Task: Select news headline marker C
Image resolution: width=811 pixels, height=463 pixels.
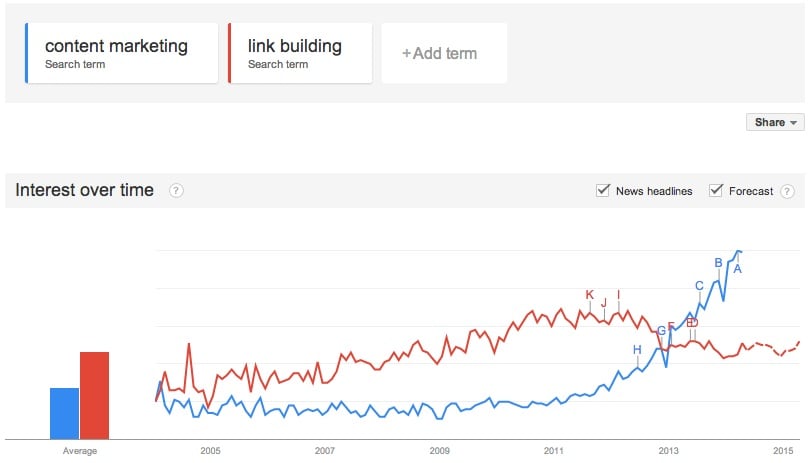Action: pos(699,286)
